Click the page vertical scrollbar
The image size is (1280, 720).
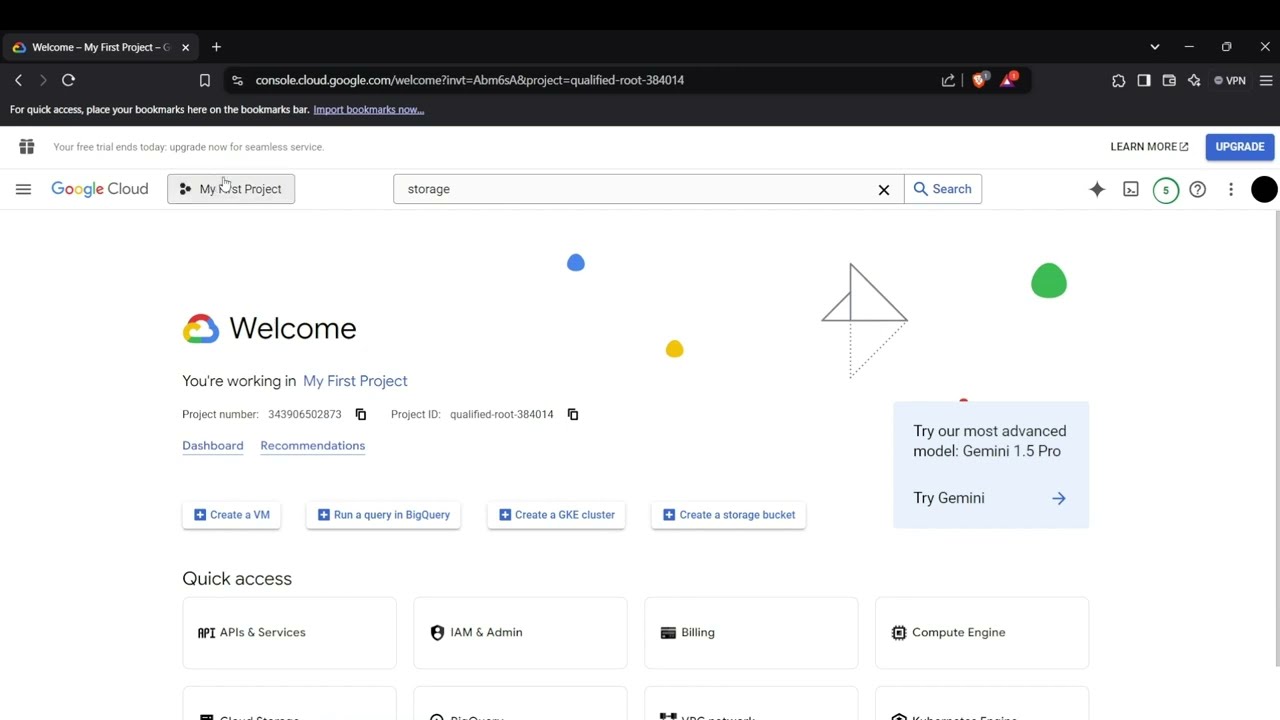(1277, 440)
